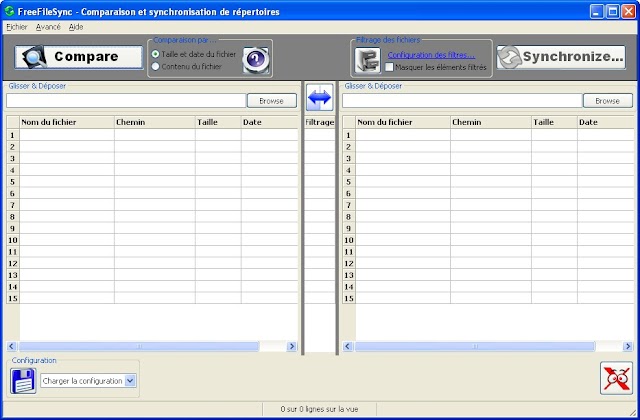Image resolution: width=640 pixels, height=420 pixels.
Task: Select row 1 header in left grid
Action: pyautogui.click(x=13, y=135)
